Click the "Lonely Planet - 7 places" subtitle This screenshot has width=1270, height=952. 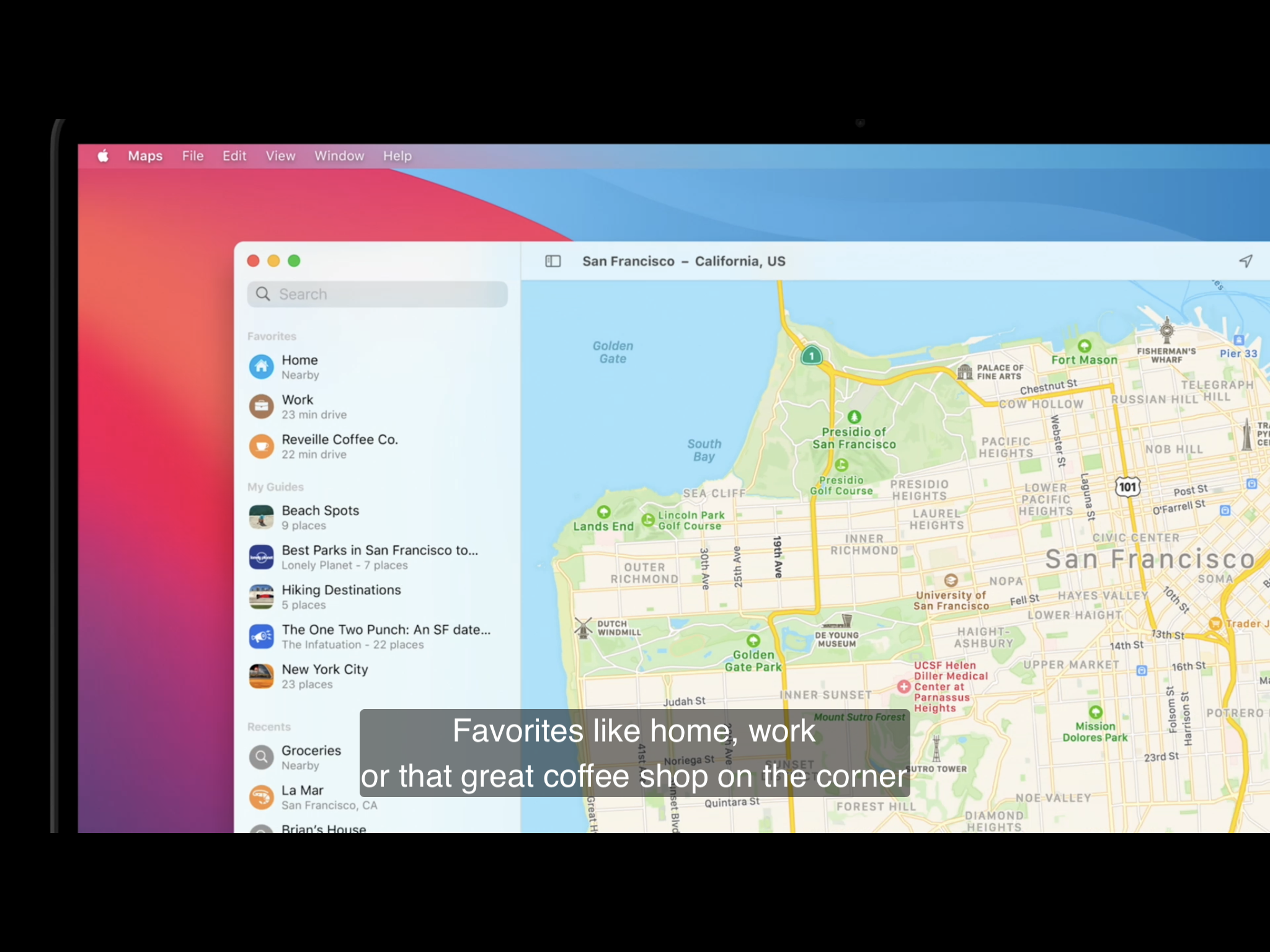345,565
